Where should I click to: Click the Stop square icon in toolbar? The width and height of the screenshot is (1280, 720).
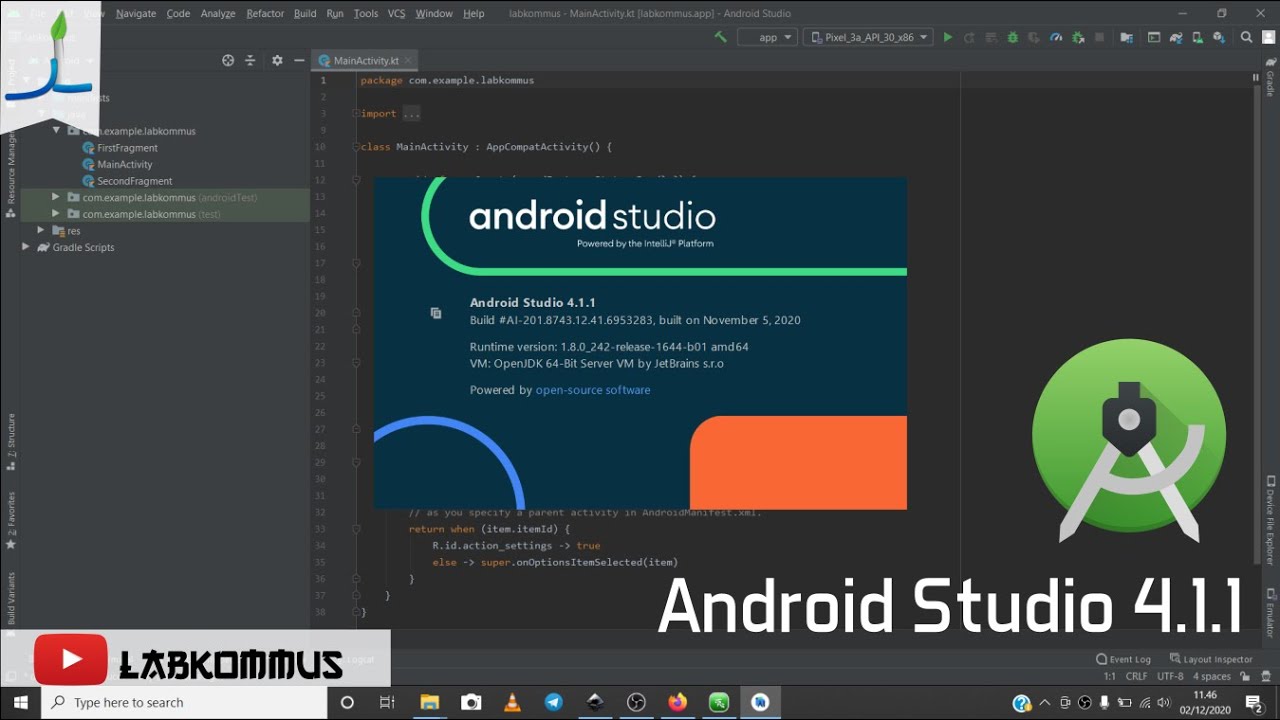[x=1100, y=37]
